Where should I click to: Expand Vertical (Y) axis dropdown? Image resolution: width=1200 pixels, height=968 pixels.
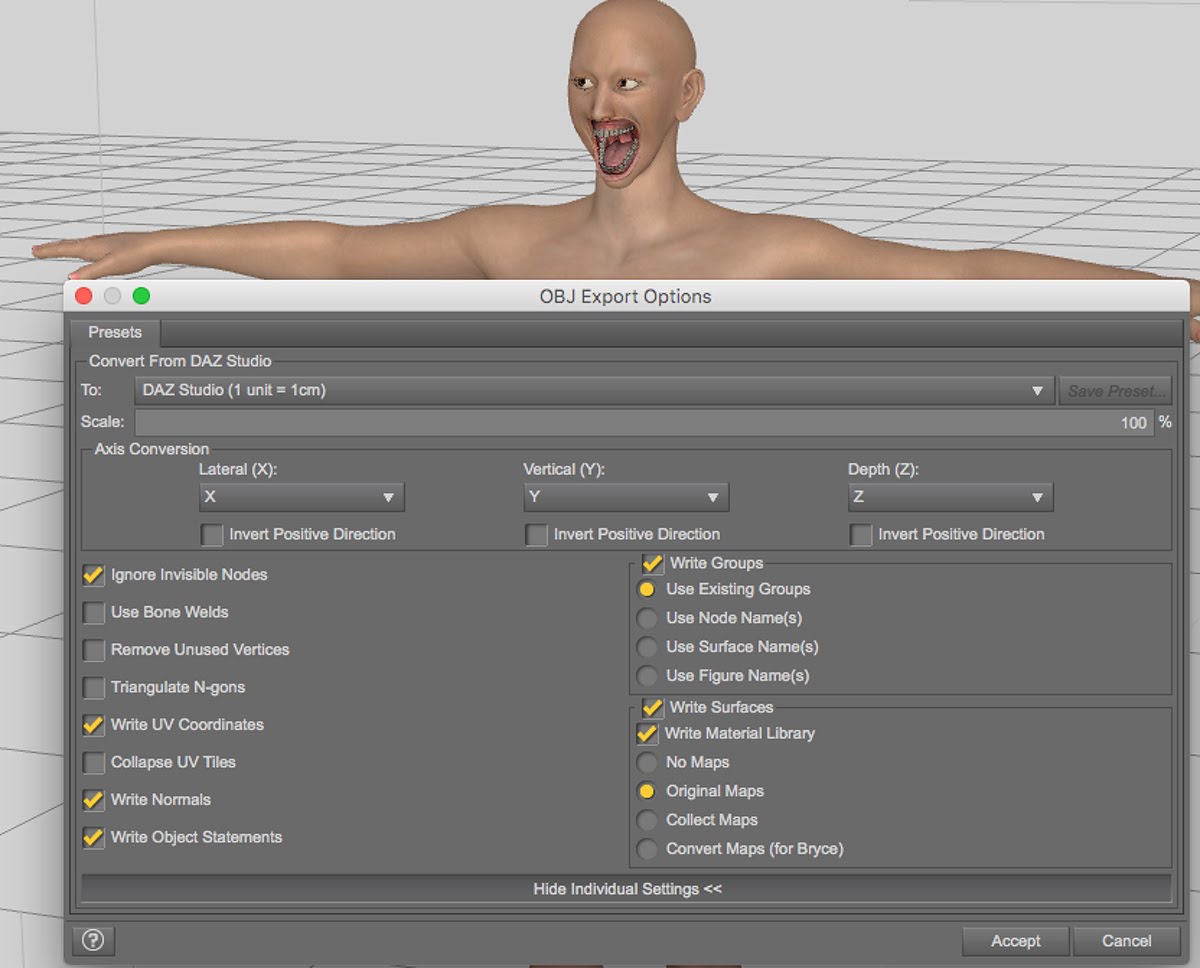(x=626, y=497)
